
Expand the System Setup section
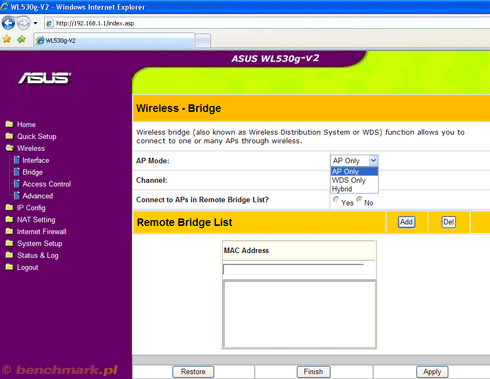coord(40,243)
